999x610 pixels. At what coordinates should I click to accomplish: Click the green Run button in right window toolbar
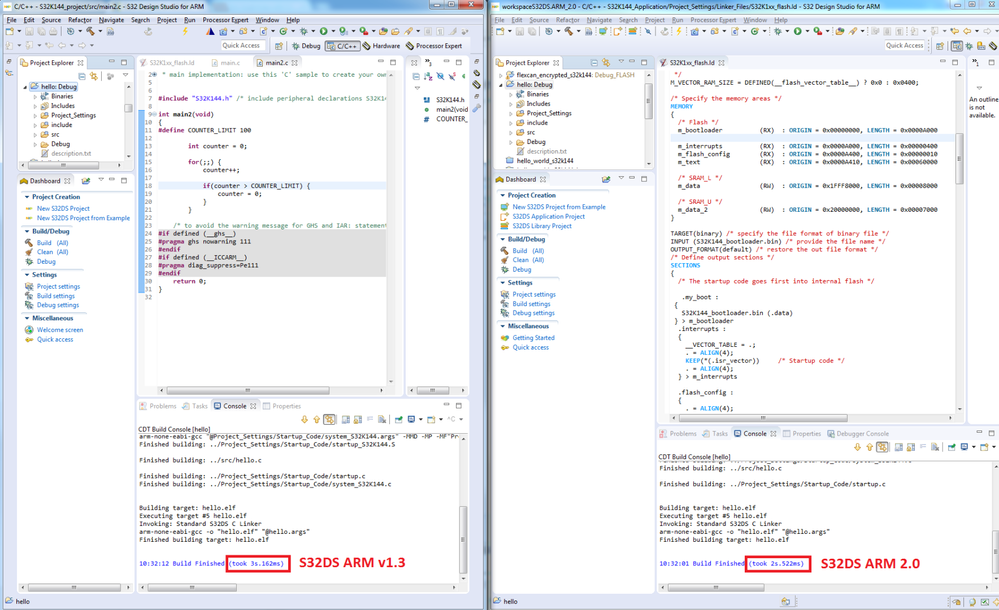[797, 31]
